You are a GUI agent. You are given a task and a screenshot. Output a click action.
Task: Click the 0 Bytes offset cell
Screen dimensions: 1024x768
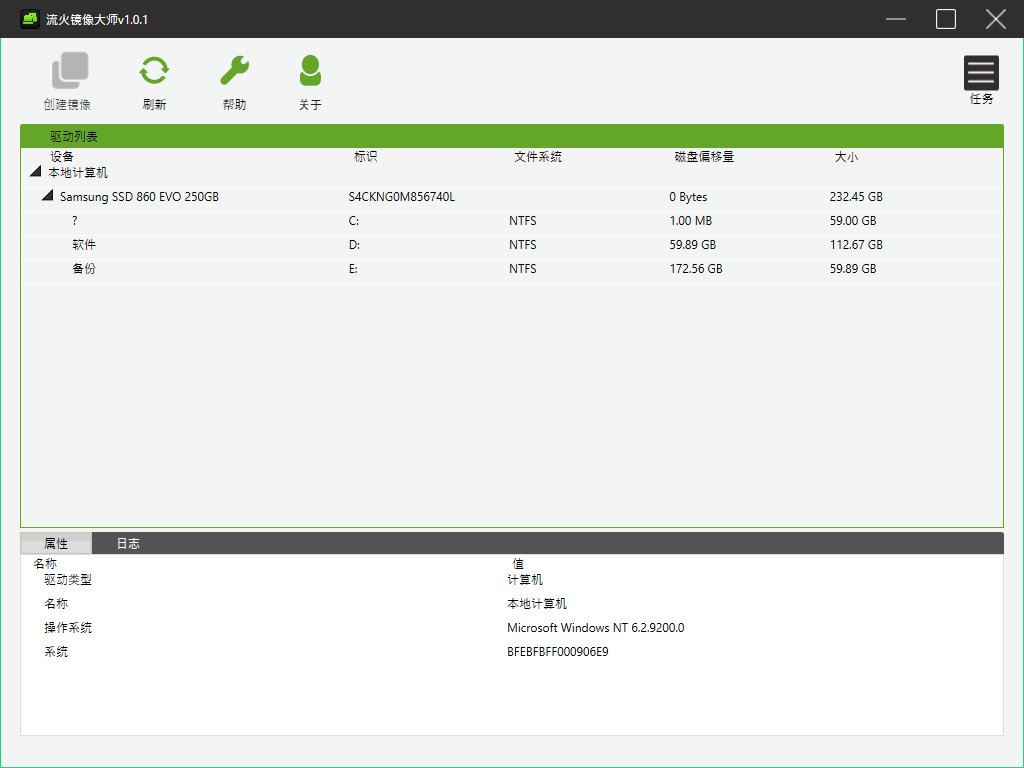point(688,197)
